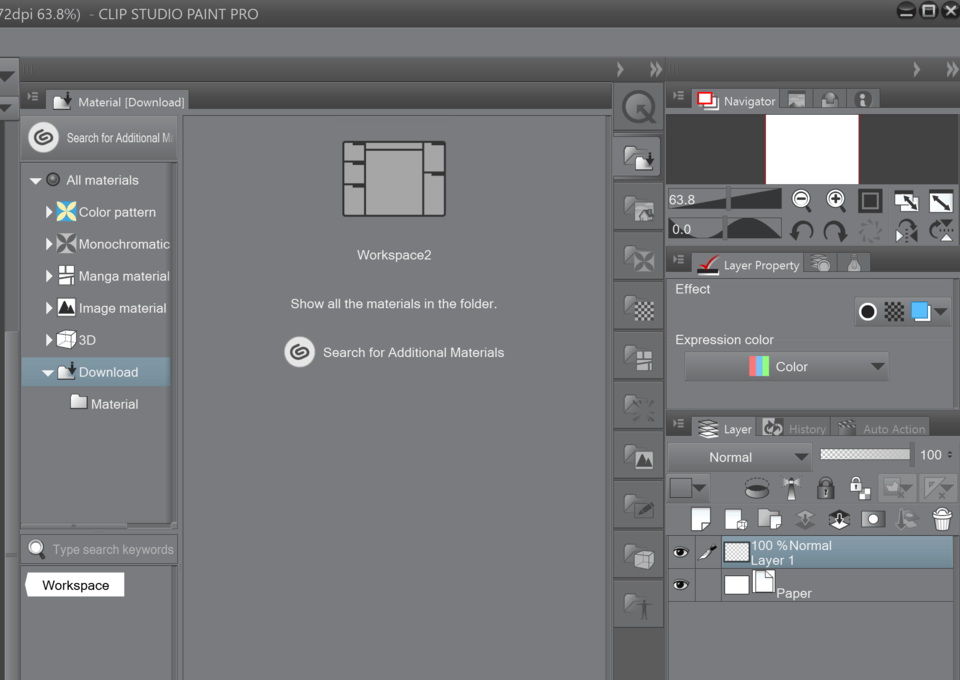This screenshot has height=680, width=960.
Task: Collapse the Download folder
Action: (x=48, y=372)
